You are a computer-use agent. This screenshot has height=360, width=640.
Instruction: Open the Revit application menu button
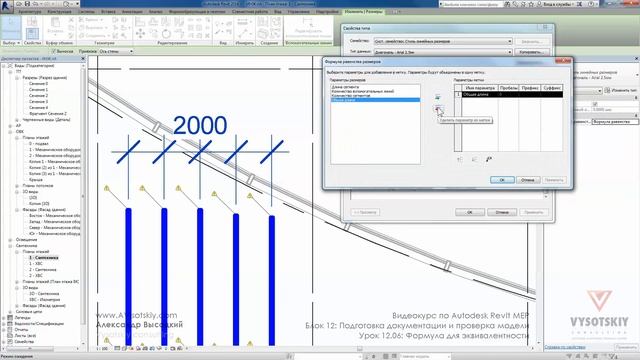click(x=6, y=6)
